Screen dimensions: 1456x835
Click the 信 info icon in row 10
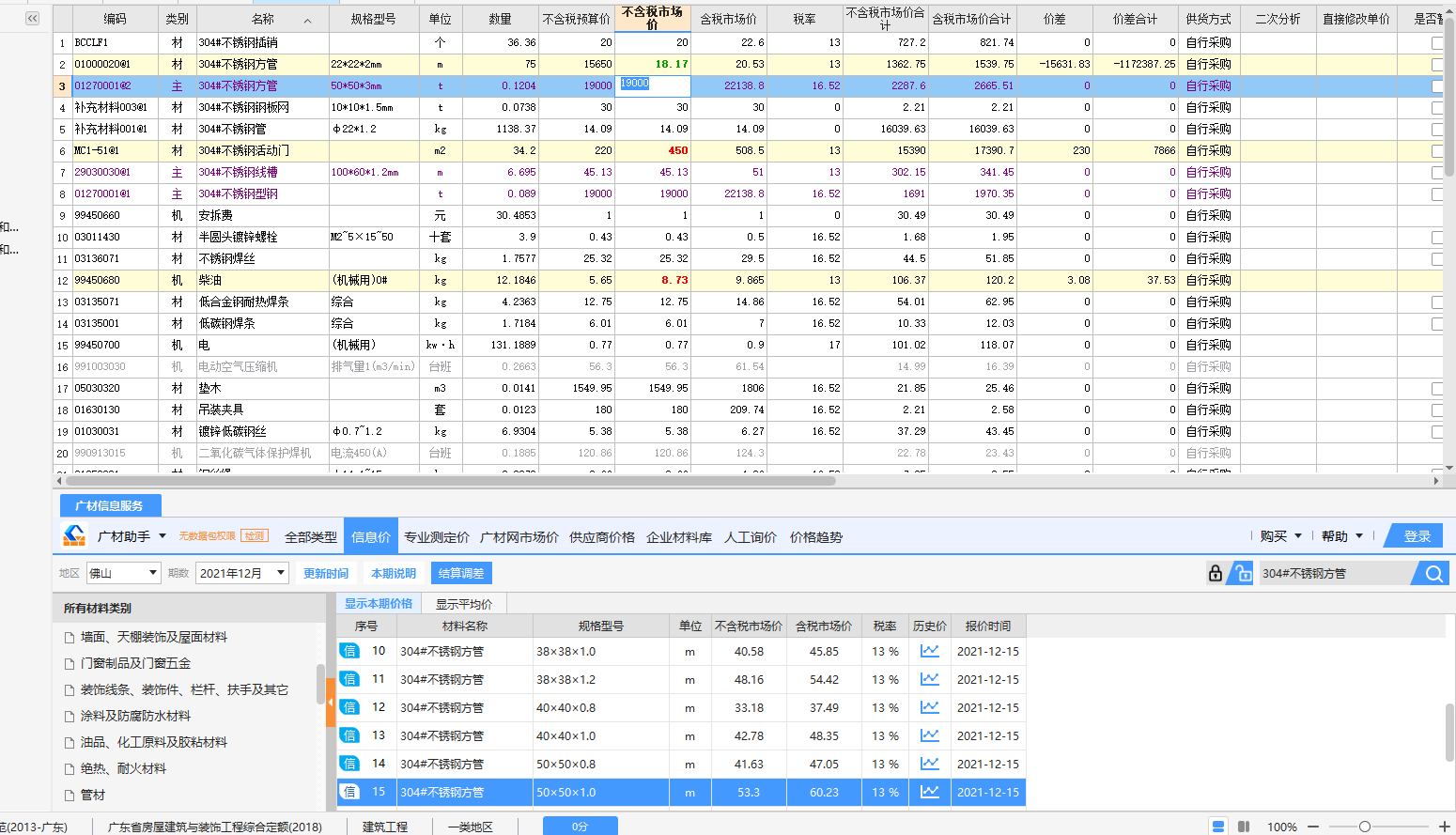[x=349, y=651]
